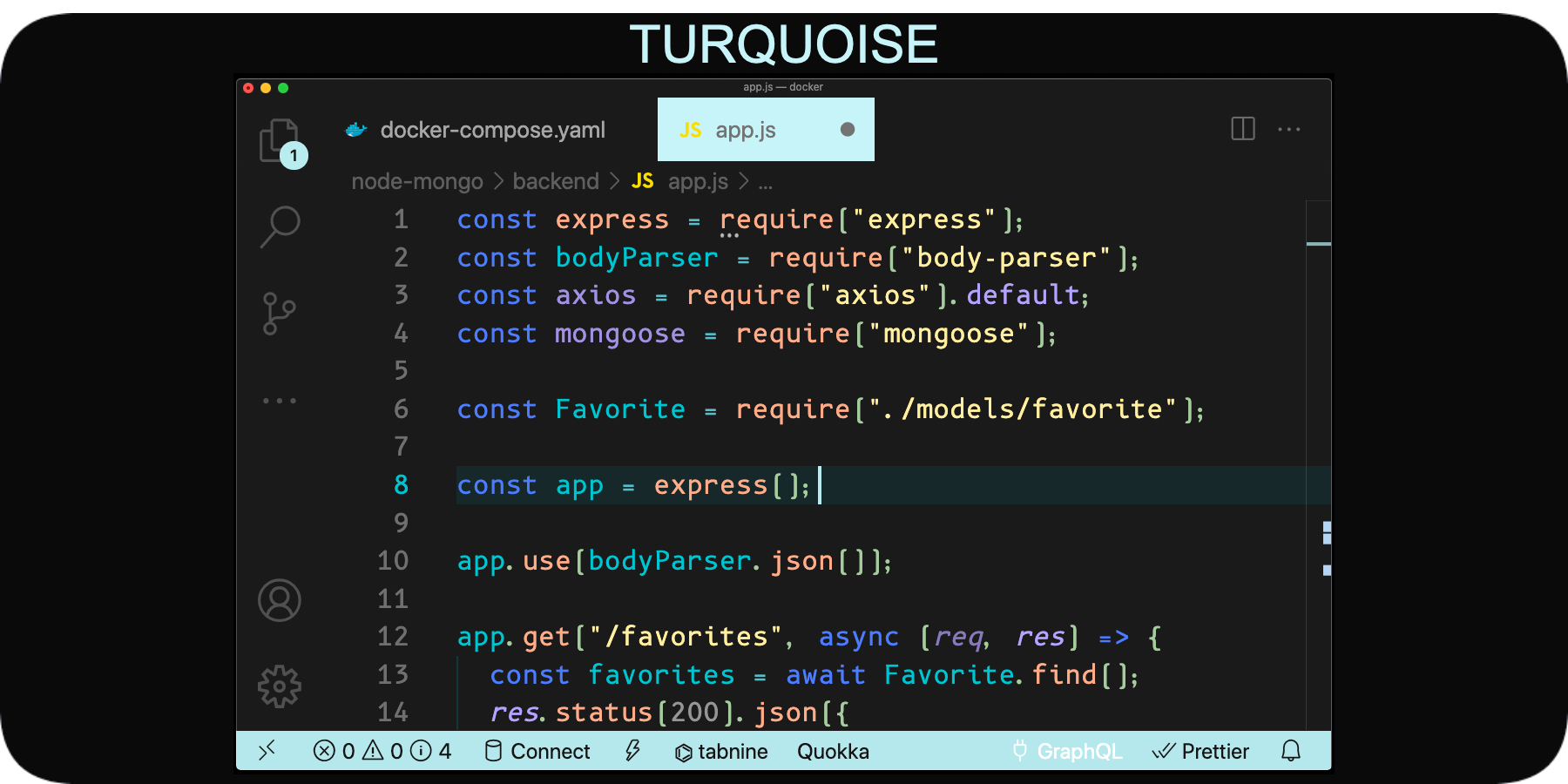1568x784 pixels.
Task: Open the backend breadcrumb dropdown
Action: (x=555, y=181)
